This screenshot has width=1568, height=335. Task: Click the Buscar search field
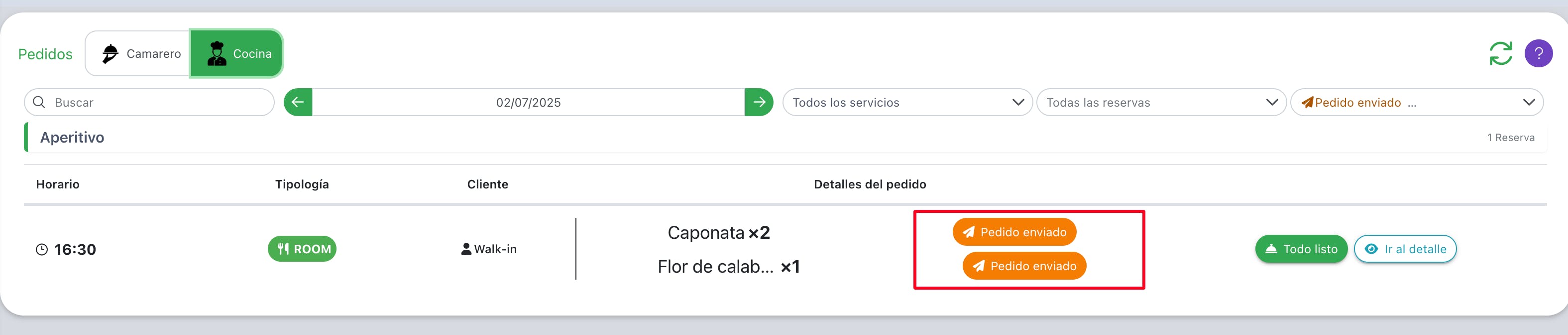[149, 102]
